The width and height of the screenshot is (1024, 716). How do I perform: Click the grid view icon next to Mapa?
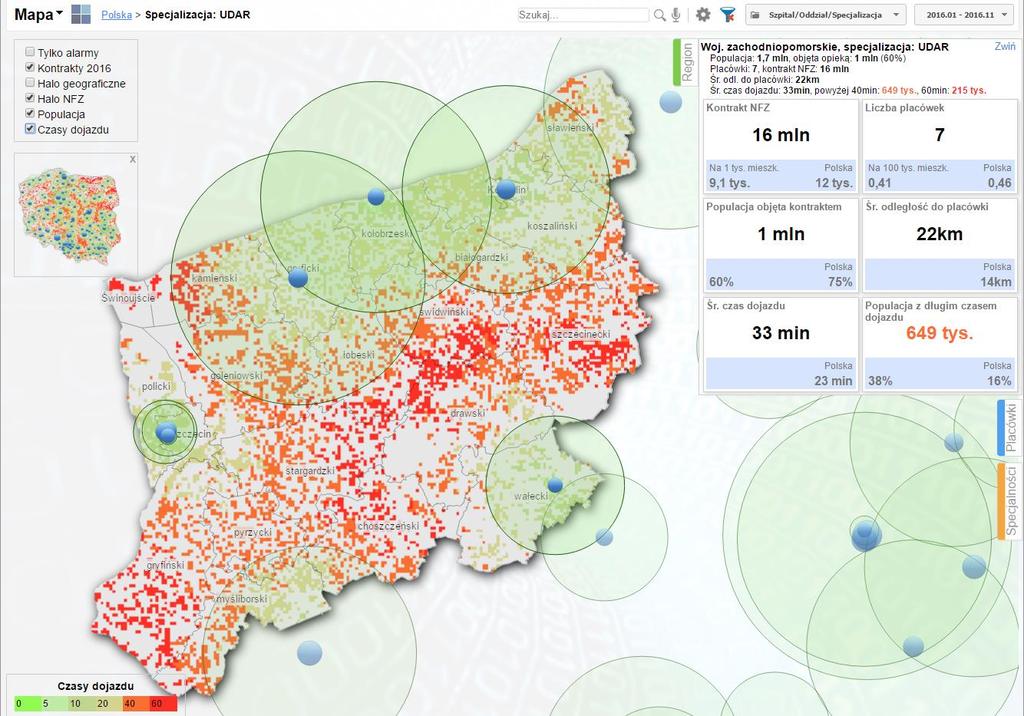tap(81, 14)
